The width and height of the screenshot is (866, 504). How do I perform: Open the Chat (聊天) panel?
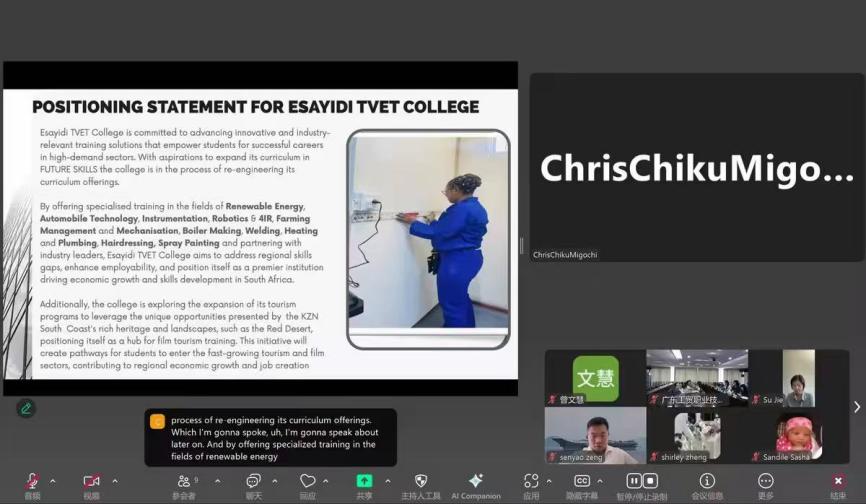(253, 482)
